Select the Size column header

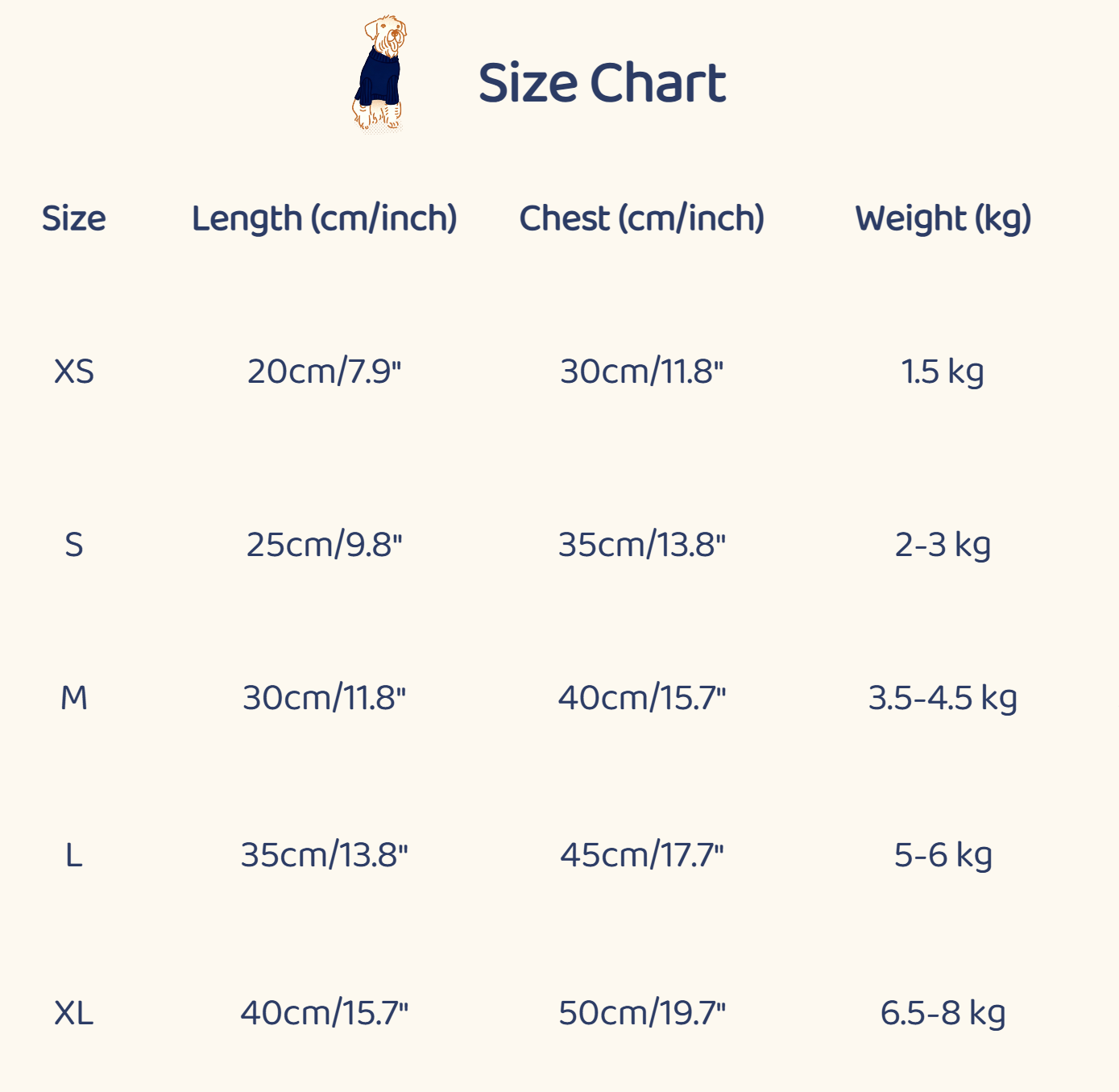click(x=73, y=218)
